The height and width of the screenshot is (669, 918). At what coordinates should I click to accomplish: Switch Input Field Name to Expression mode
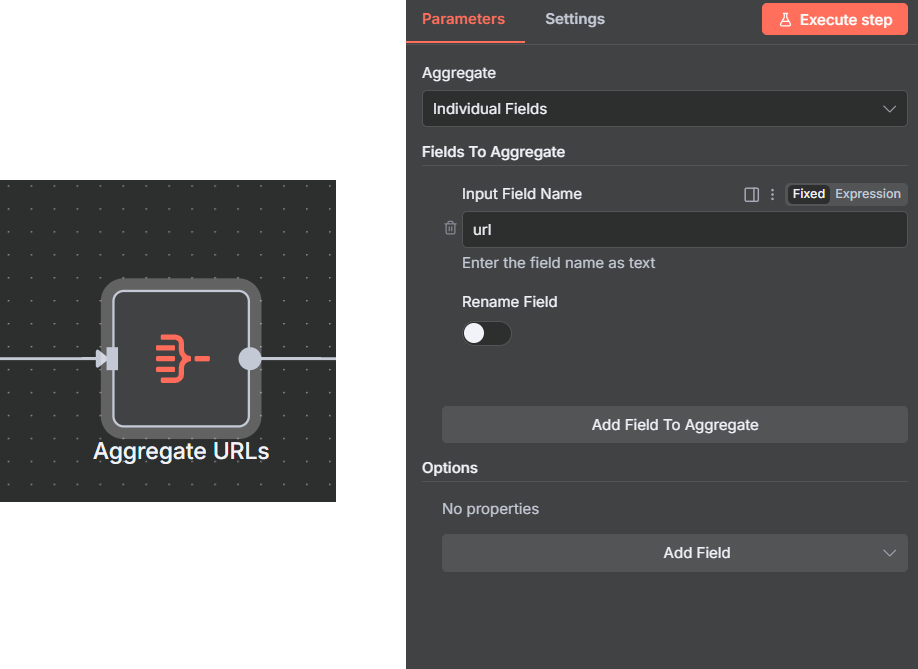(x=867, y=194)
